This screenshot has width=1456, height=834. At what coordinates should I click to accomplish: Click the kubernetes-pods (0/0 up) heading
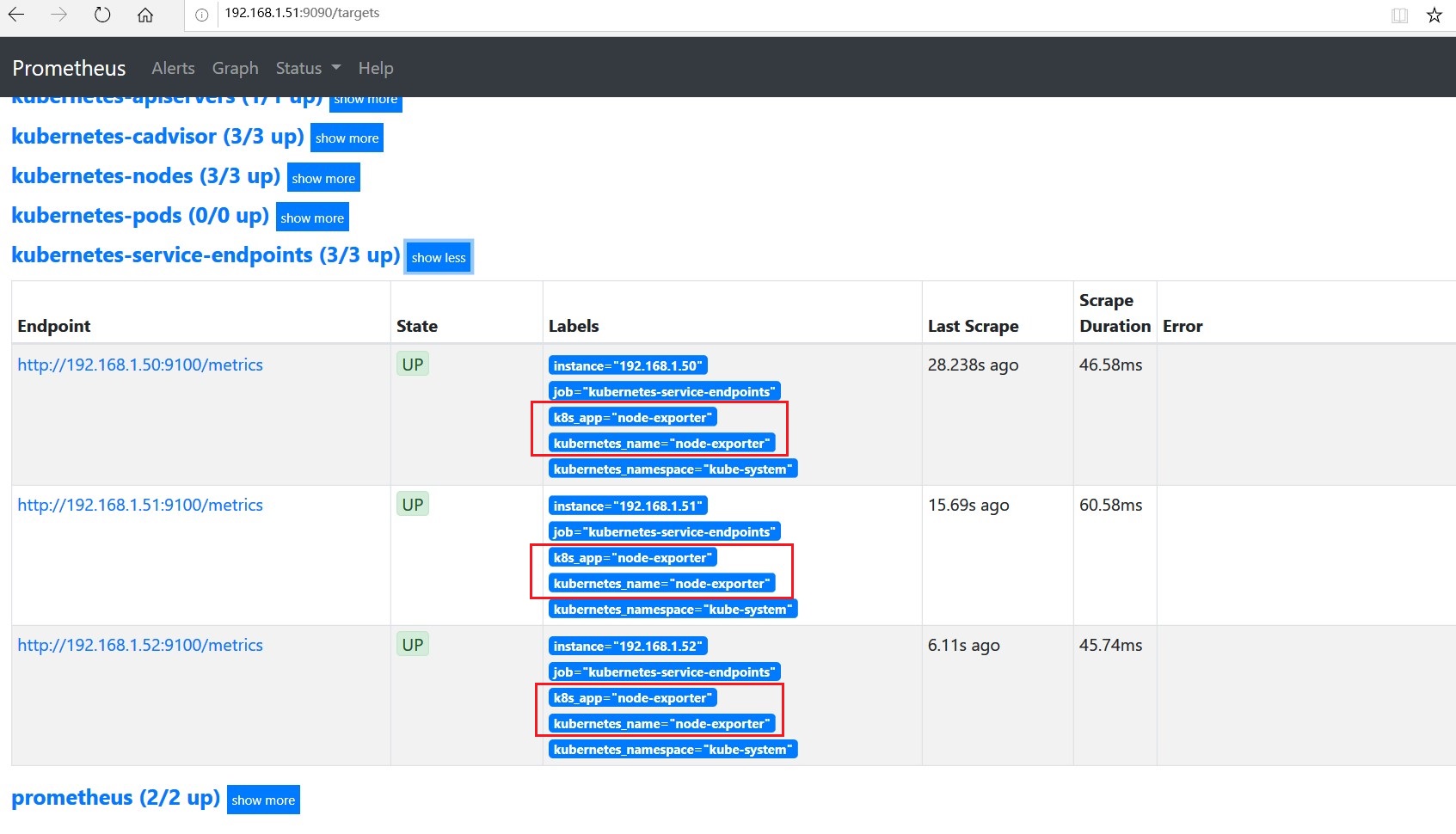140,216
